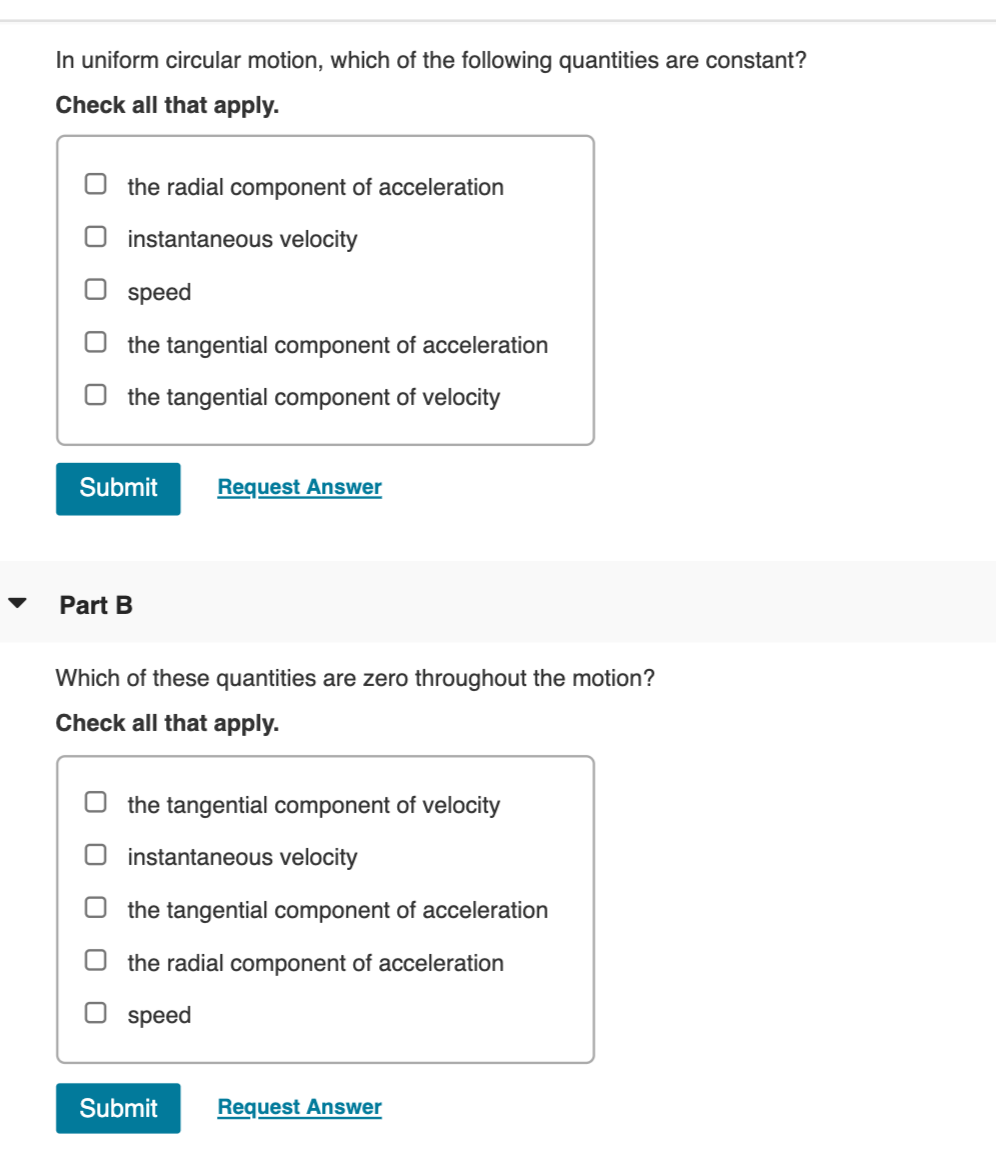Check tangential component of acceleration under Part B
This screenshot has height=1158, width=996.
pos(95,909)
